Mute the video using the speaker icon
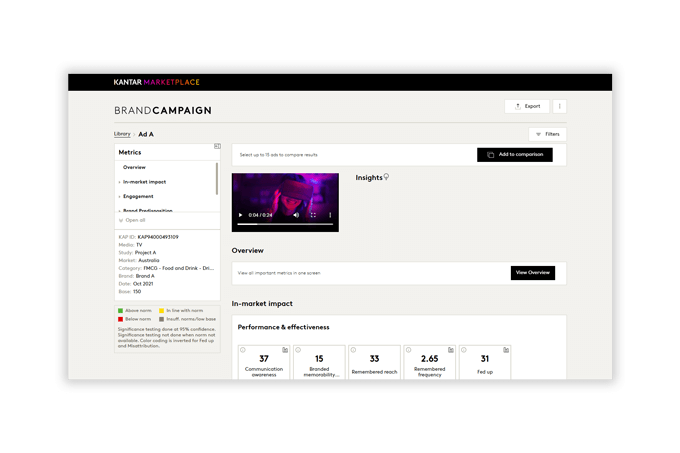The width and height of the screenshot is (680, 453). coord(296,215)
